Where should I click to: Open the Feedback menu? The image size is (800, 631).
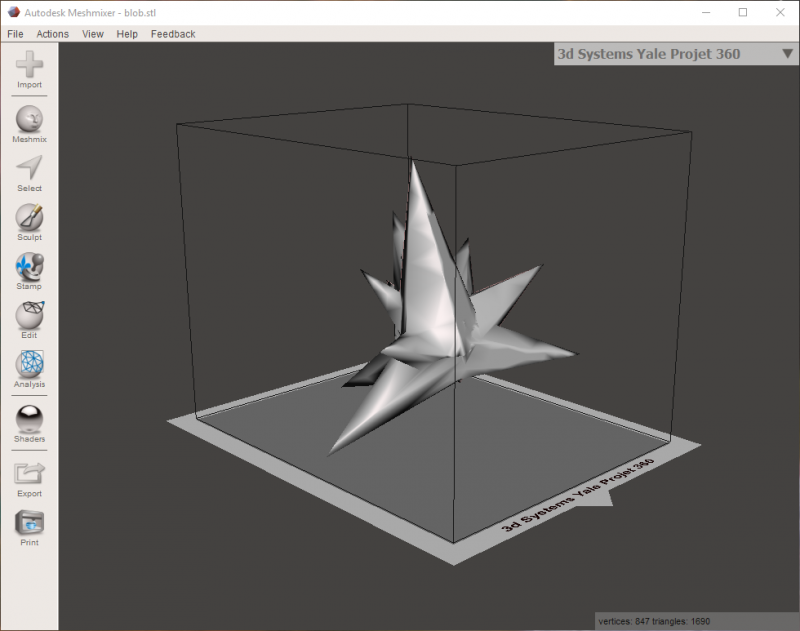(x=173, y=34)
